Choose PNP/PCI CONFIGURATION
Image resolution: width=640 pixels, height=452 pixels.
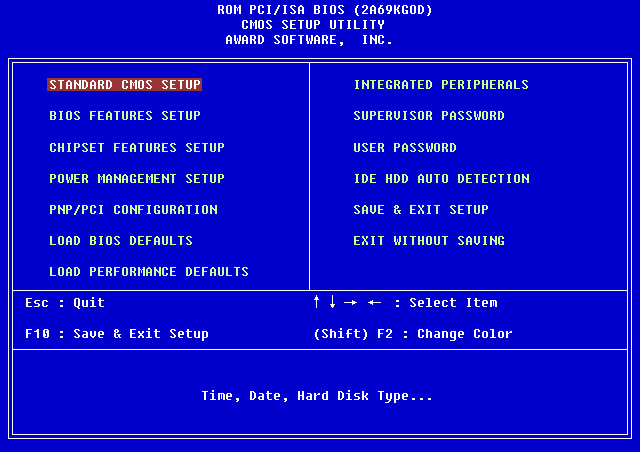tap(133, 210)
